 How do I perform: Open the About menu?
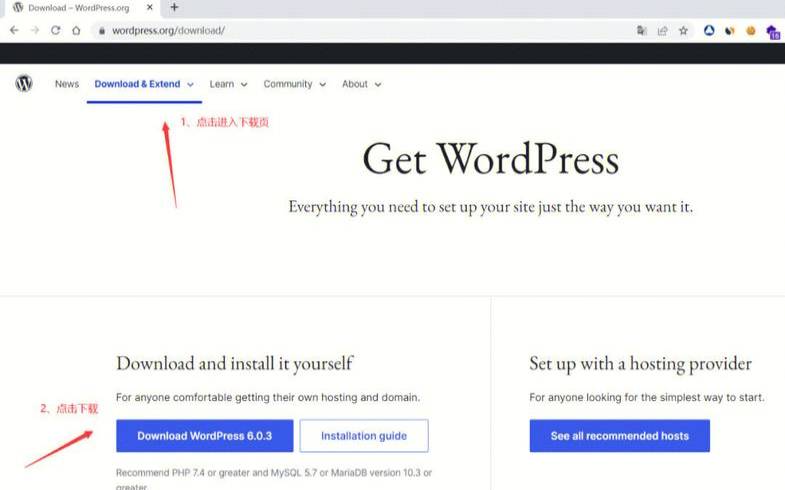coord(355,84)
